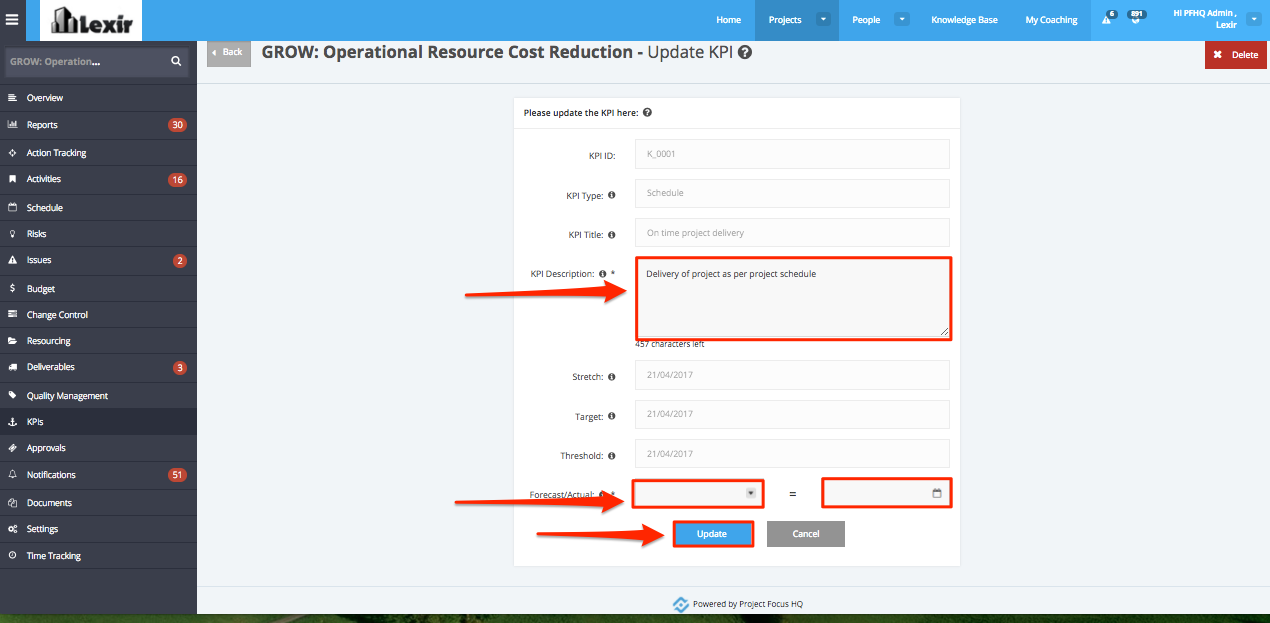Open Schedule in the sidebar
The image size is (1270, 623).
(x=98, y=208)
